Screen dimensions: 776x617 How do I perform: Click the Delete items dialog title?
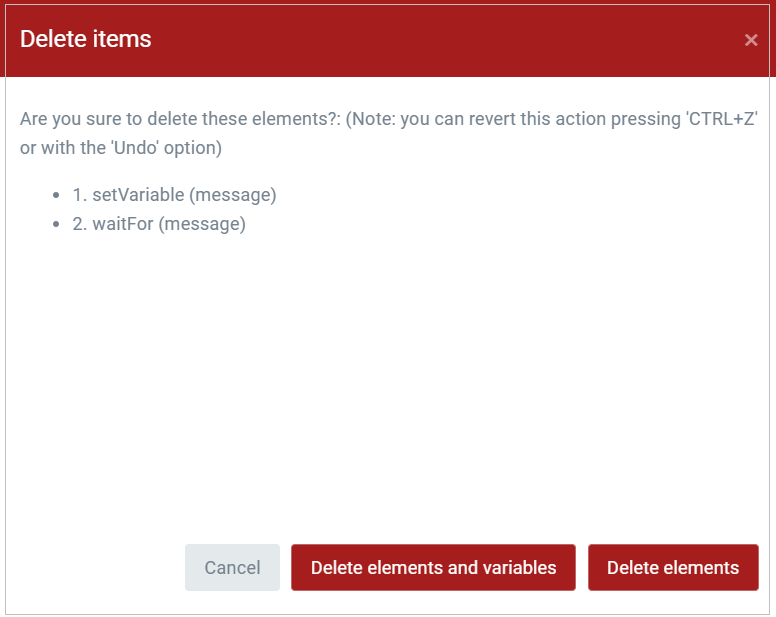point(86,39)
